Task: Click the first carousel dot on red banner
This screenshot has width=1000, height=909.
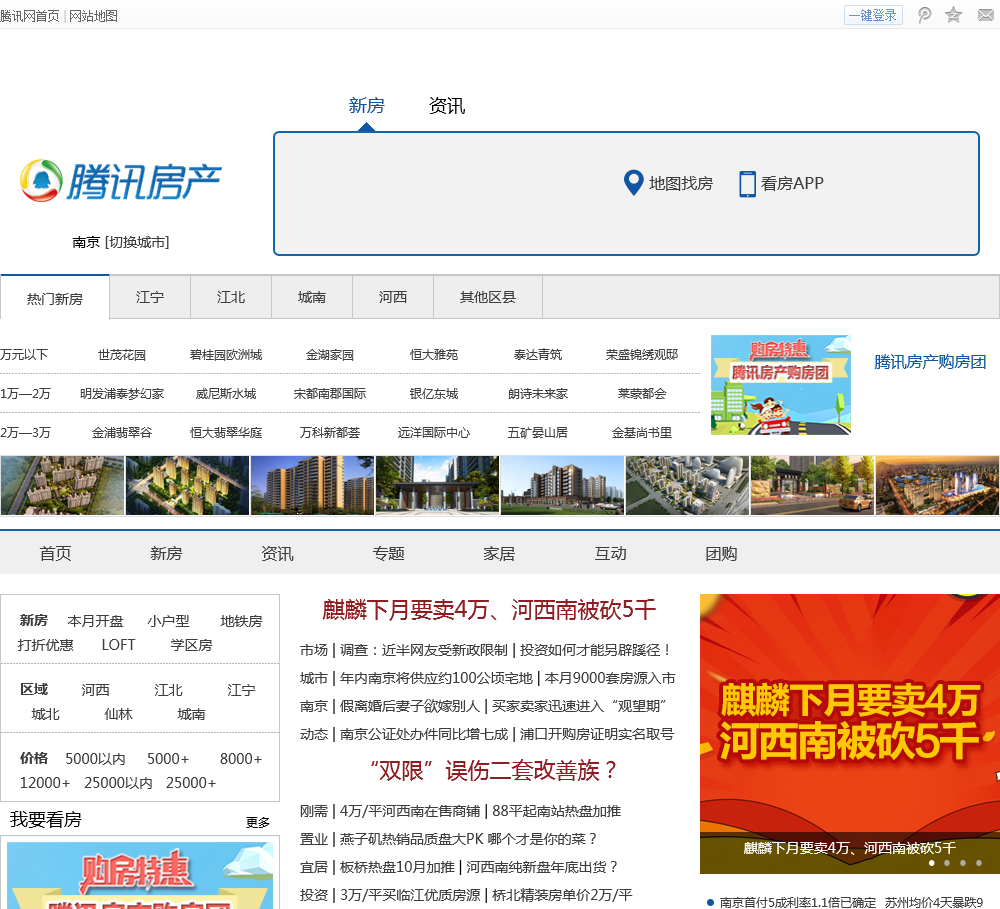Action: (x=932, y=863)
